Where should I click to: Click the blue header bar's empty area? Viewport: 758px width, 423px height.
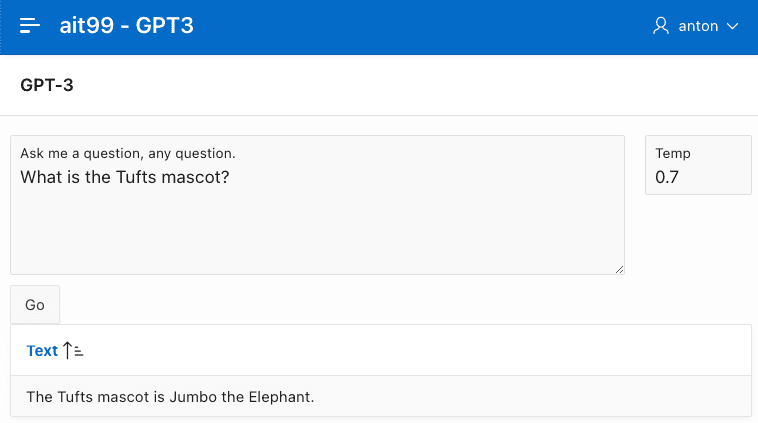pos(420,26)
